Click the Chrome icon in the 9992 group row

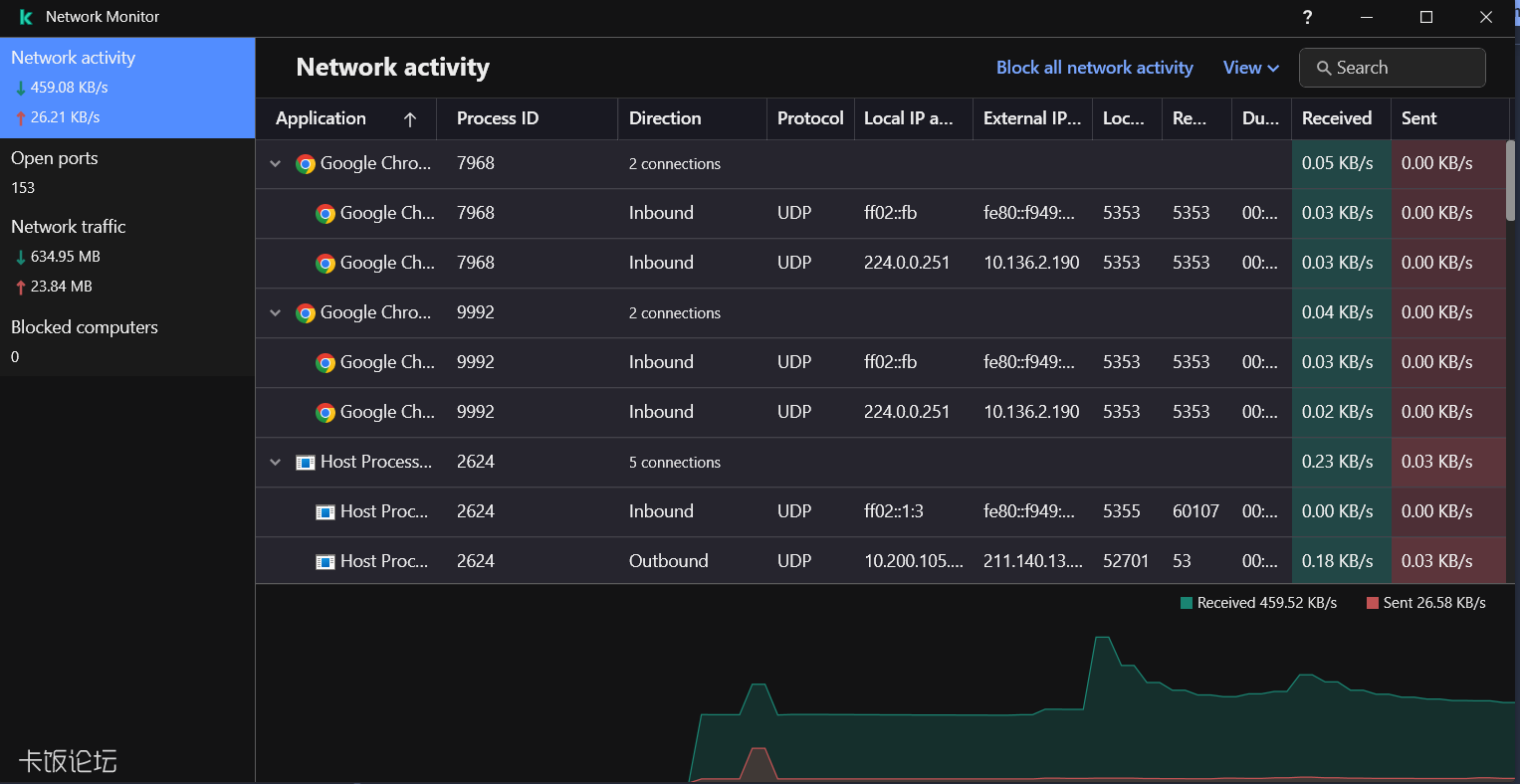306,313
